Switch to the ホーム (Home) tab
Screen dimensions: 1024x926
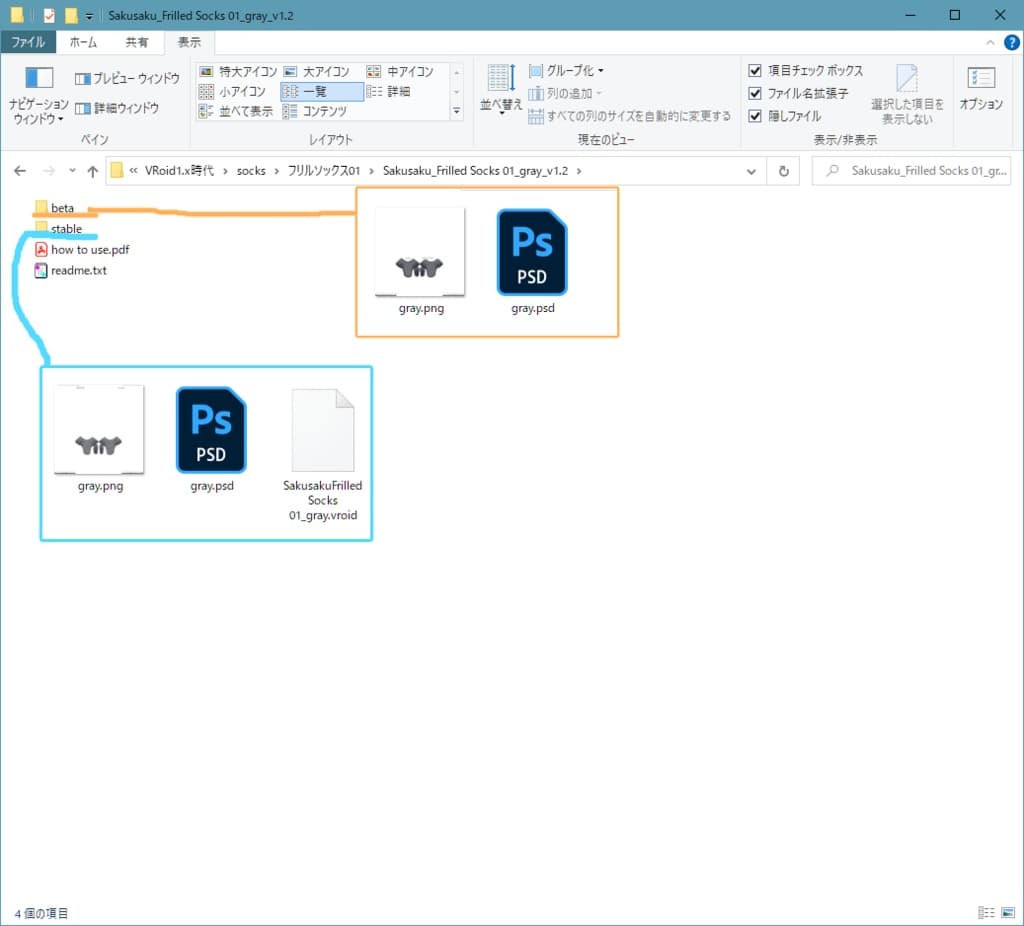tap(83, 42)
